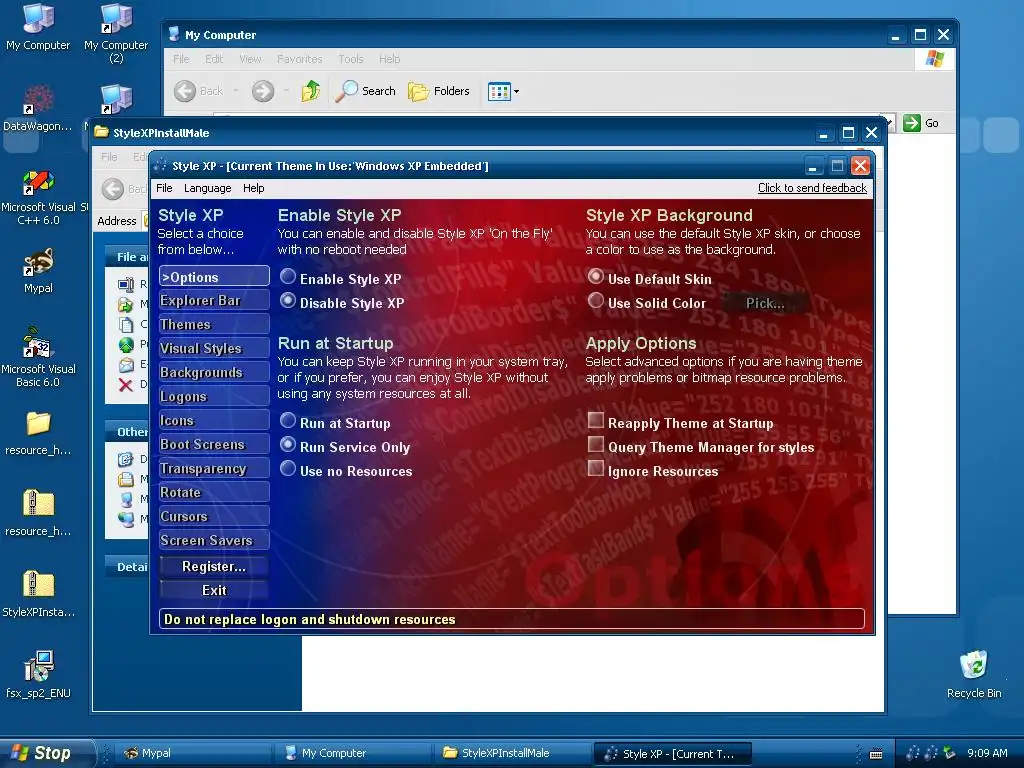Viewport: 1024px width, 768px height.
Task: Open the Logons section
Action: tap(214, 396)
